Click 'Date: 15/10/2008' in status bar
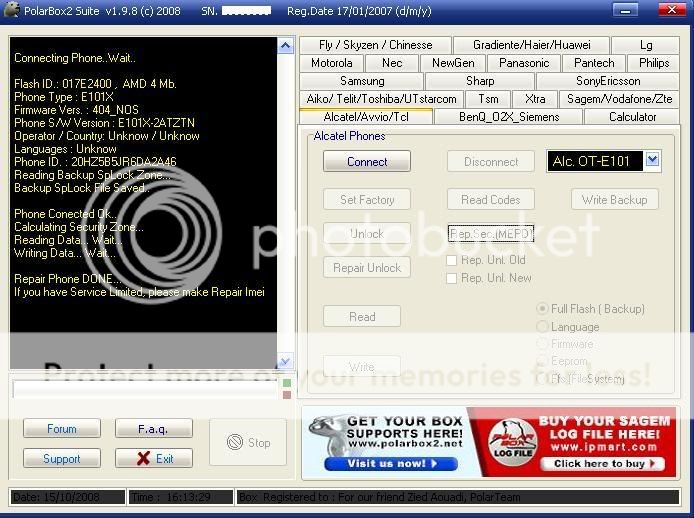 (67, 497)
